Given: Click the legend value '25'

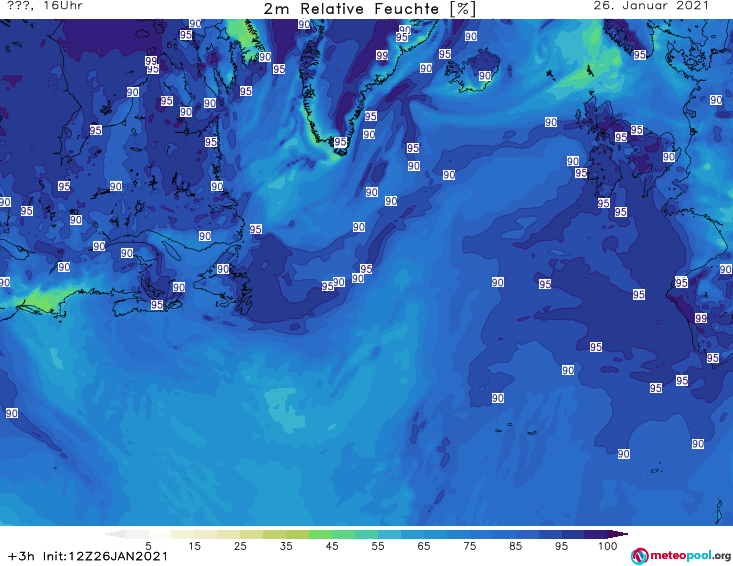Looking at the screenshot, I should tap(240, 546).
